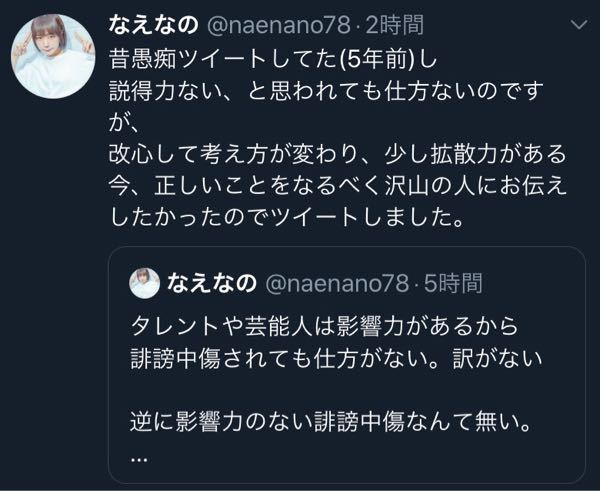This screenshot has width=600, height=491.
Task: Click なえなの name inside the quoted tweet
Action: pyautogui.click(x=214, y=284)
